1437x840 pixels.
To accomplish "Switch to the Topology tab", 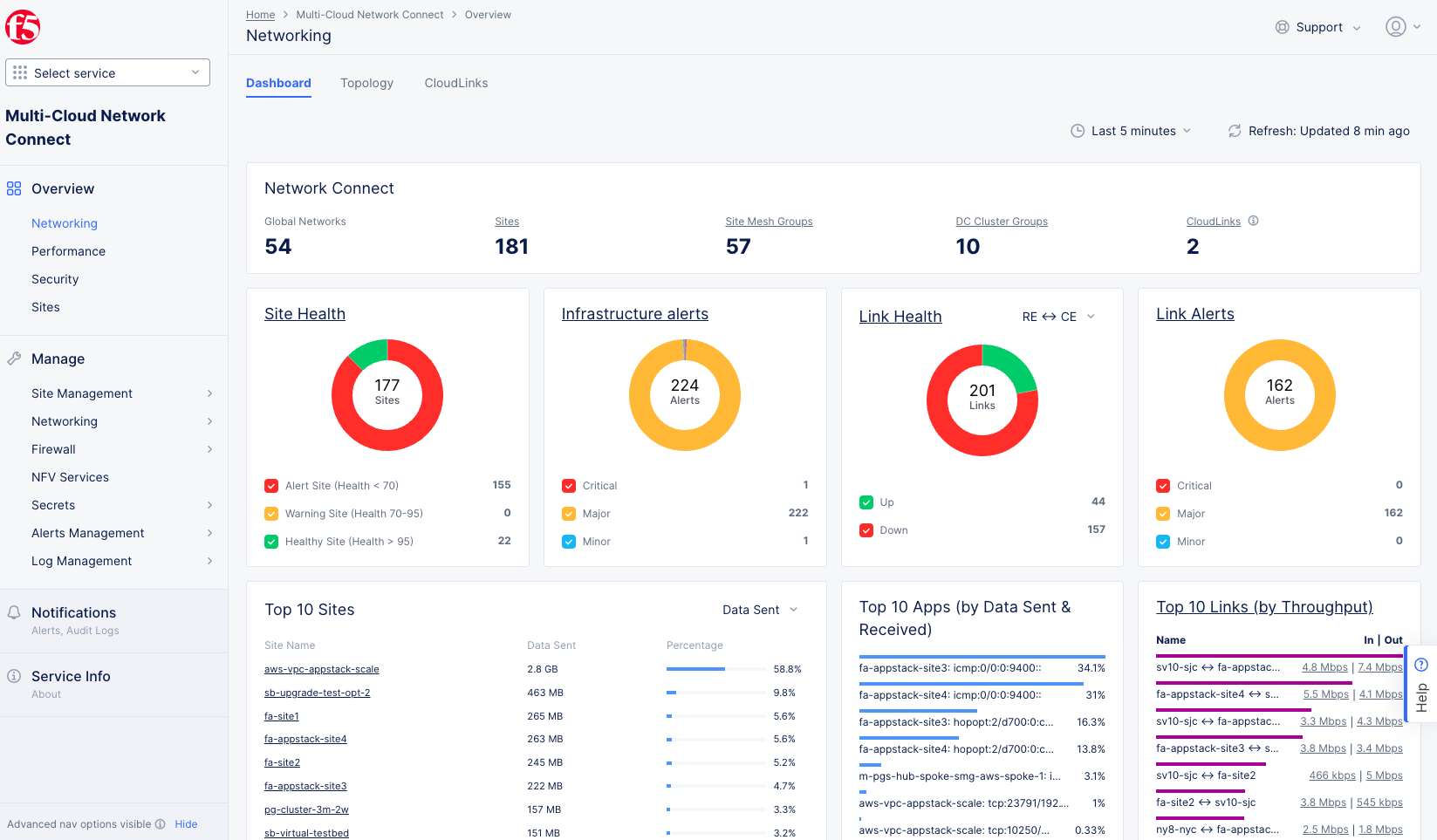I will click(366, 83).
